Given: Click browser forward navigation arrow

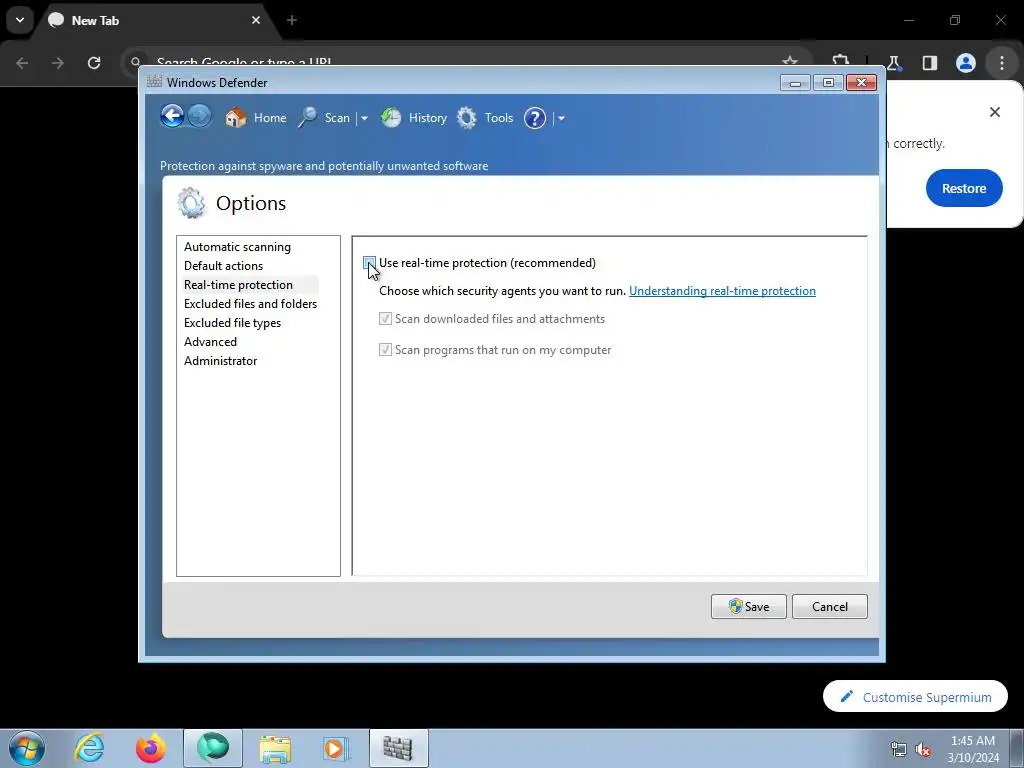Looking at the screenshot, I should tap(58, 63).
